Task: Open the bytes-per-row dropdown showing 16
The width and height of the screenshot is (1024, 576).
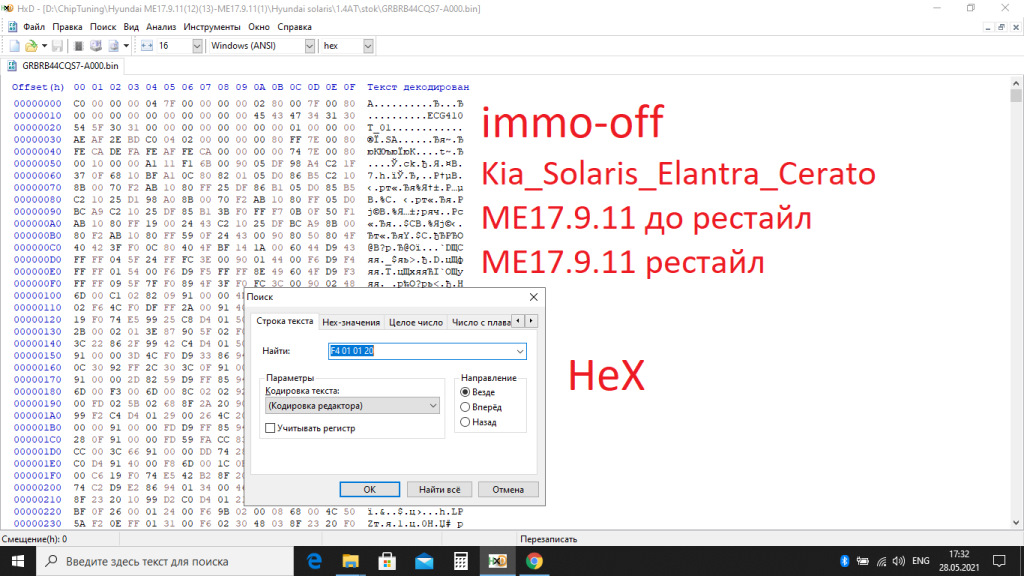Action: pyautogui.click(x=197, y=46)
